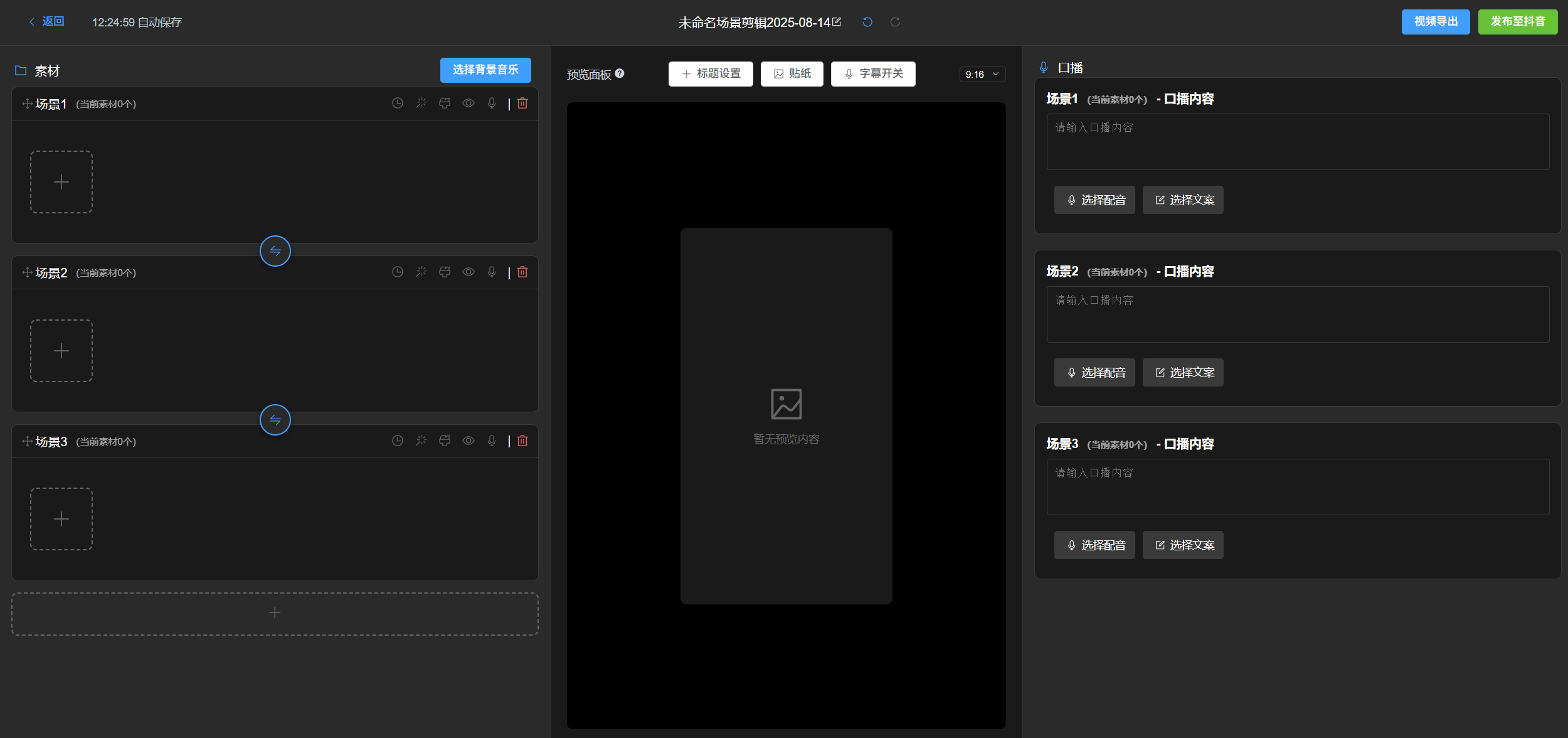Delete 场景3 using red trash icon
This screenshot has width=1568, height=738.
coord(522,441)
